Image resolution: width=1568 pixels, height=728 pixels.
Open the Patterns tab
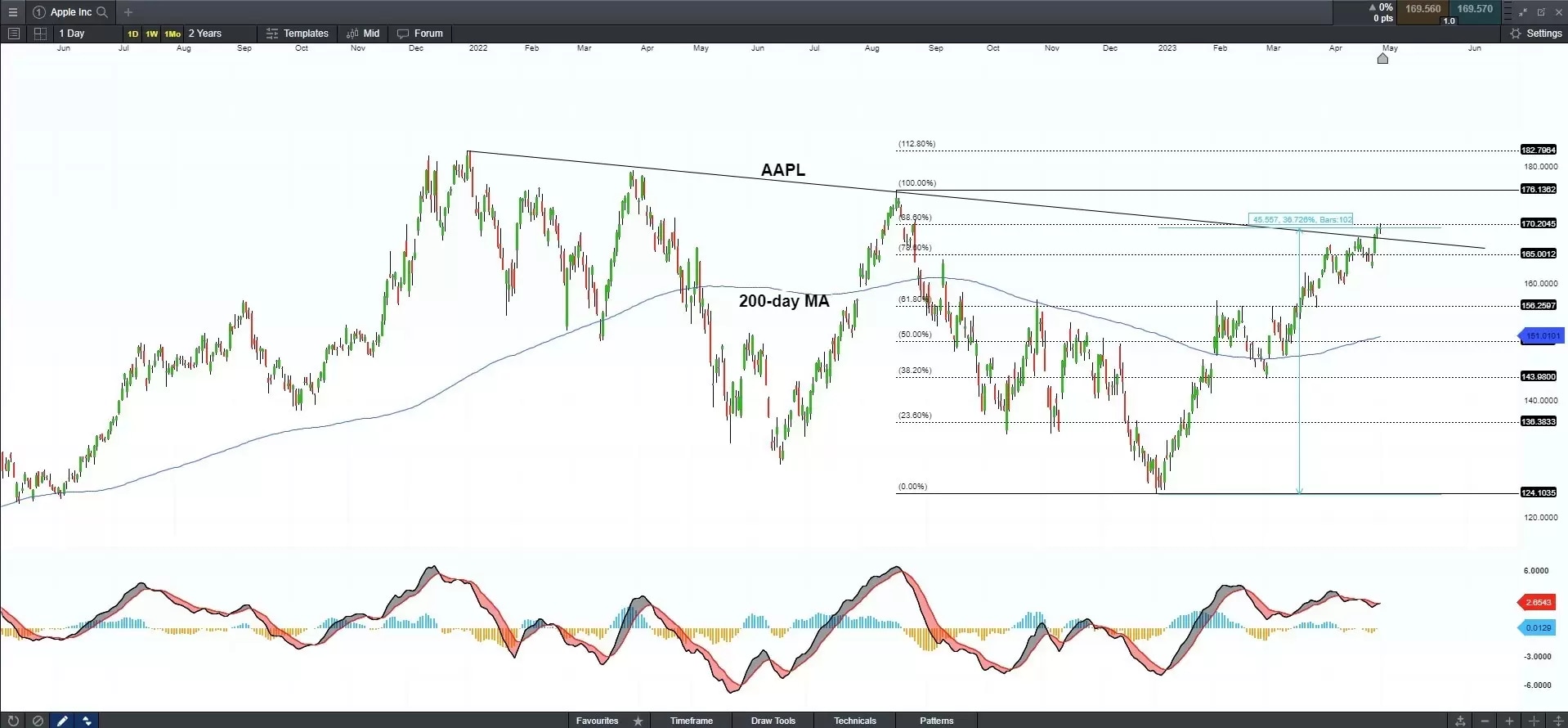point(937,721)
